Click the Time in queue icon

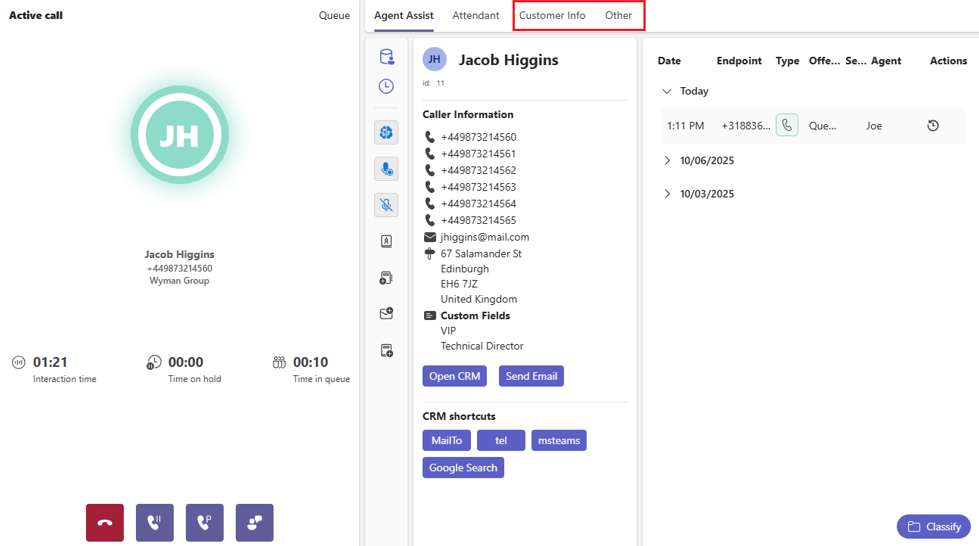tap(279, 362)
